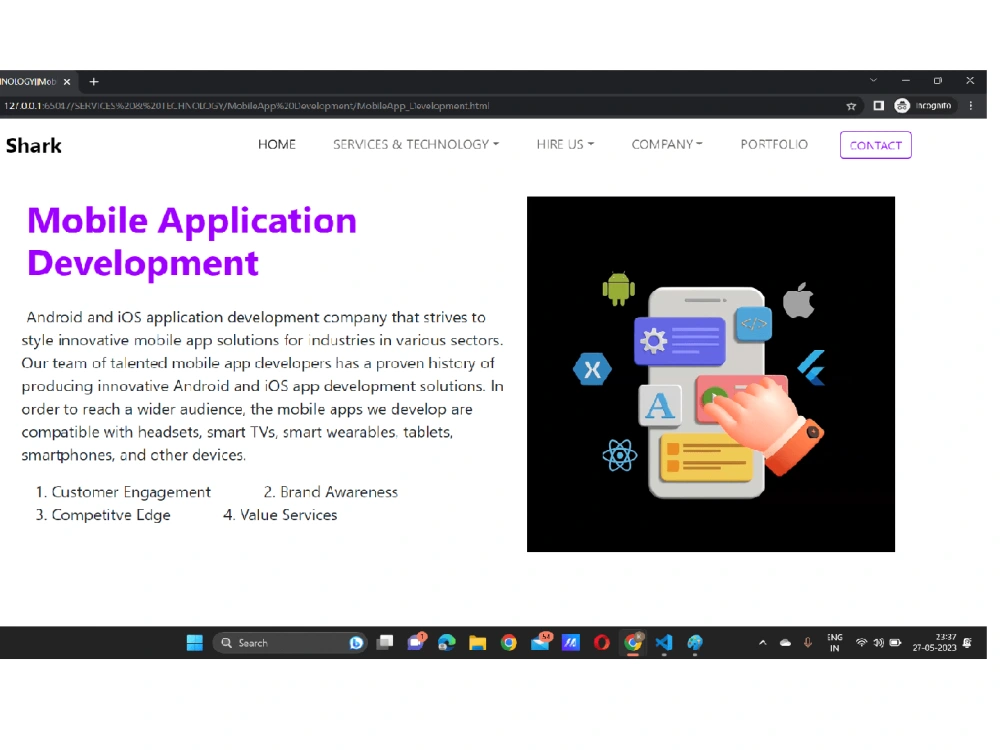Expand COMPANY dropdown menu
1000x750 pixels.
click(666, 145)
